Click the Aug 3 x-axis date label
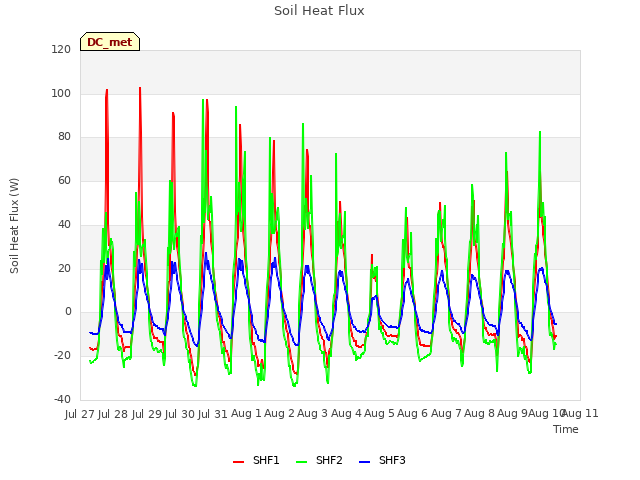The height and width of the screenshot is (480, 640). pyautogui.click(x=312, y=414)
